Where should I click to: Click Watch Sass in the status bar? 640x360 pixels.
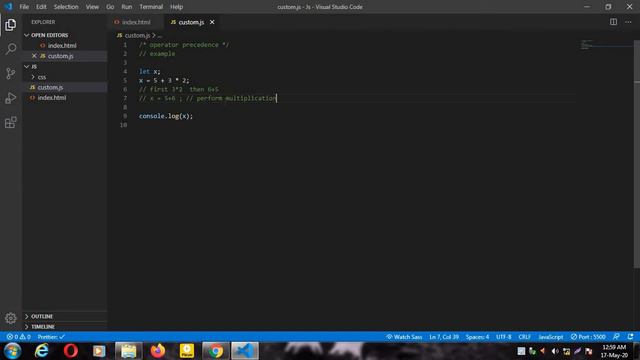[x=404, y=337]
